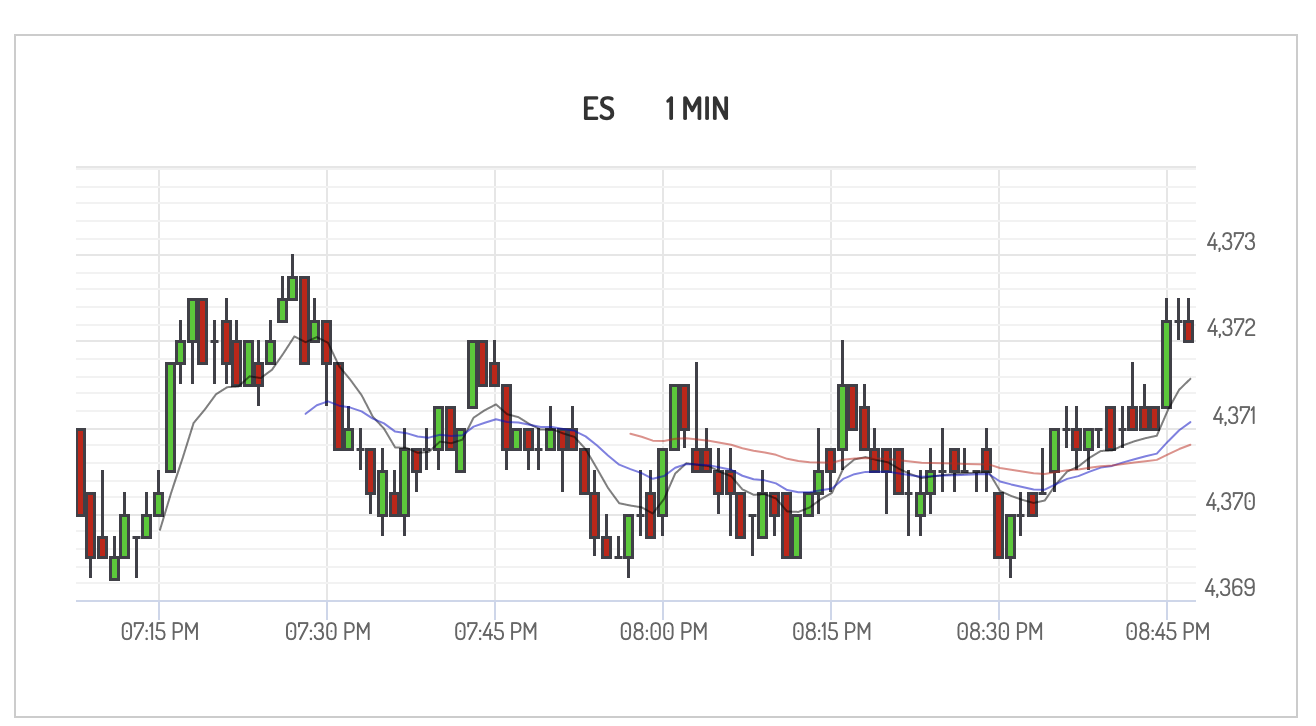Image resolution: width=1316 pixels, height=726 pixels.
Task: Click the tall green candle after 07:15 PM
Action: pyautogui.click(x=170, y=417)
